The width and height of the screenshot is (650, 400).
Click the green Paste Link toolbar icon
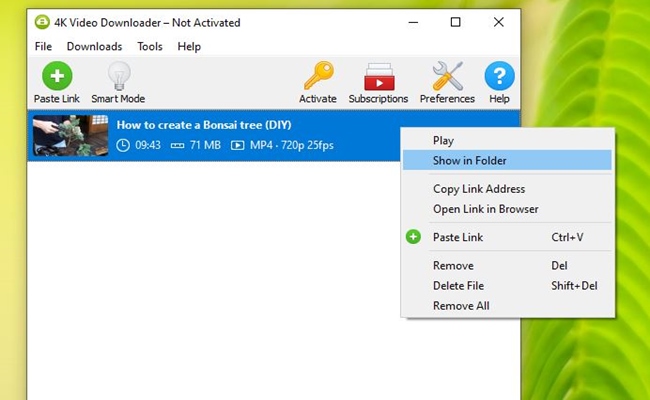coord(57,76)
